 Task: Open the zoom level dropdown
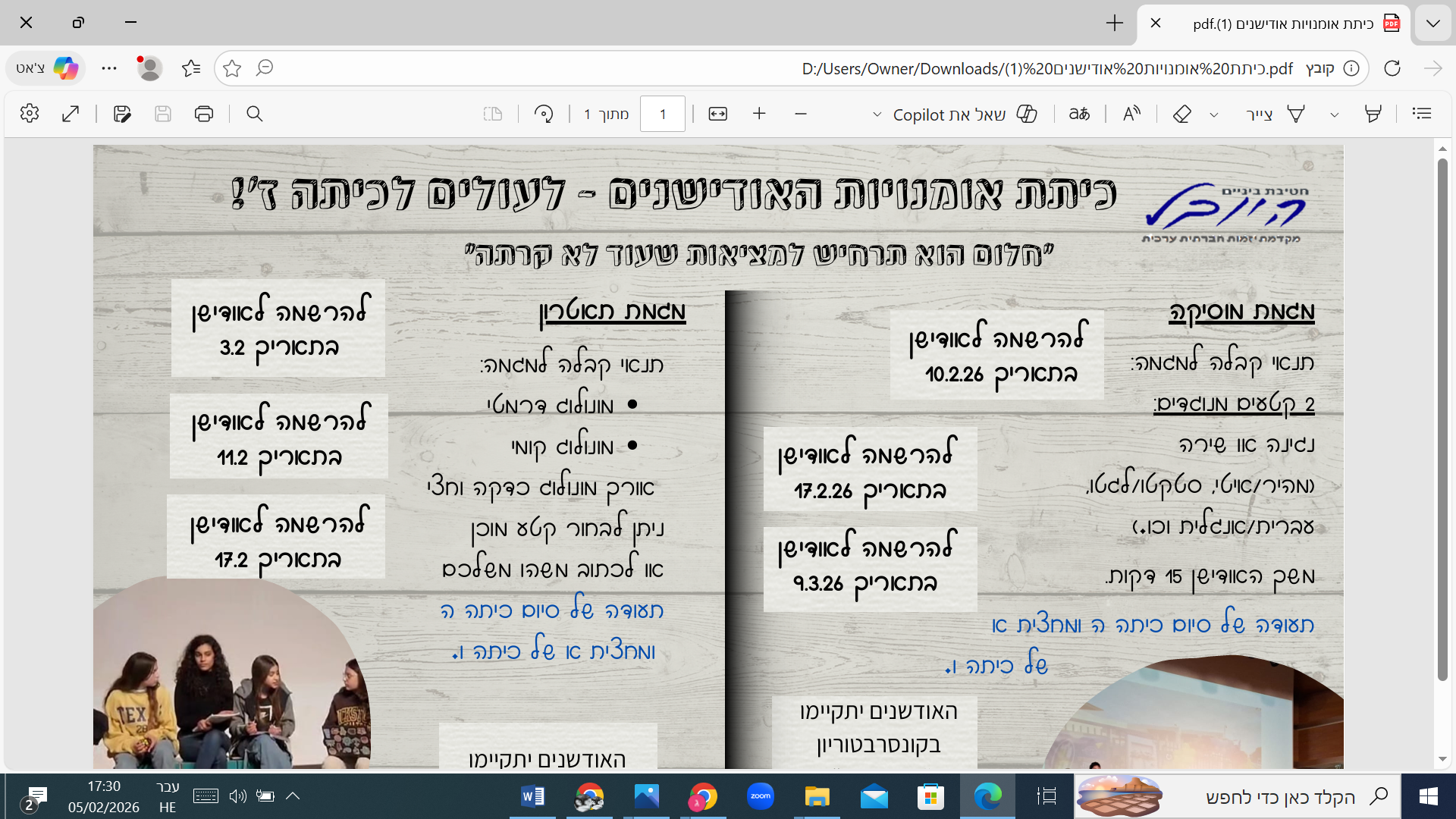877,114
